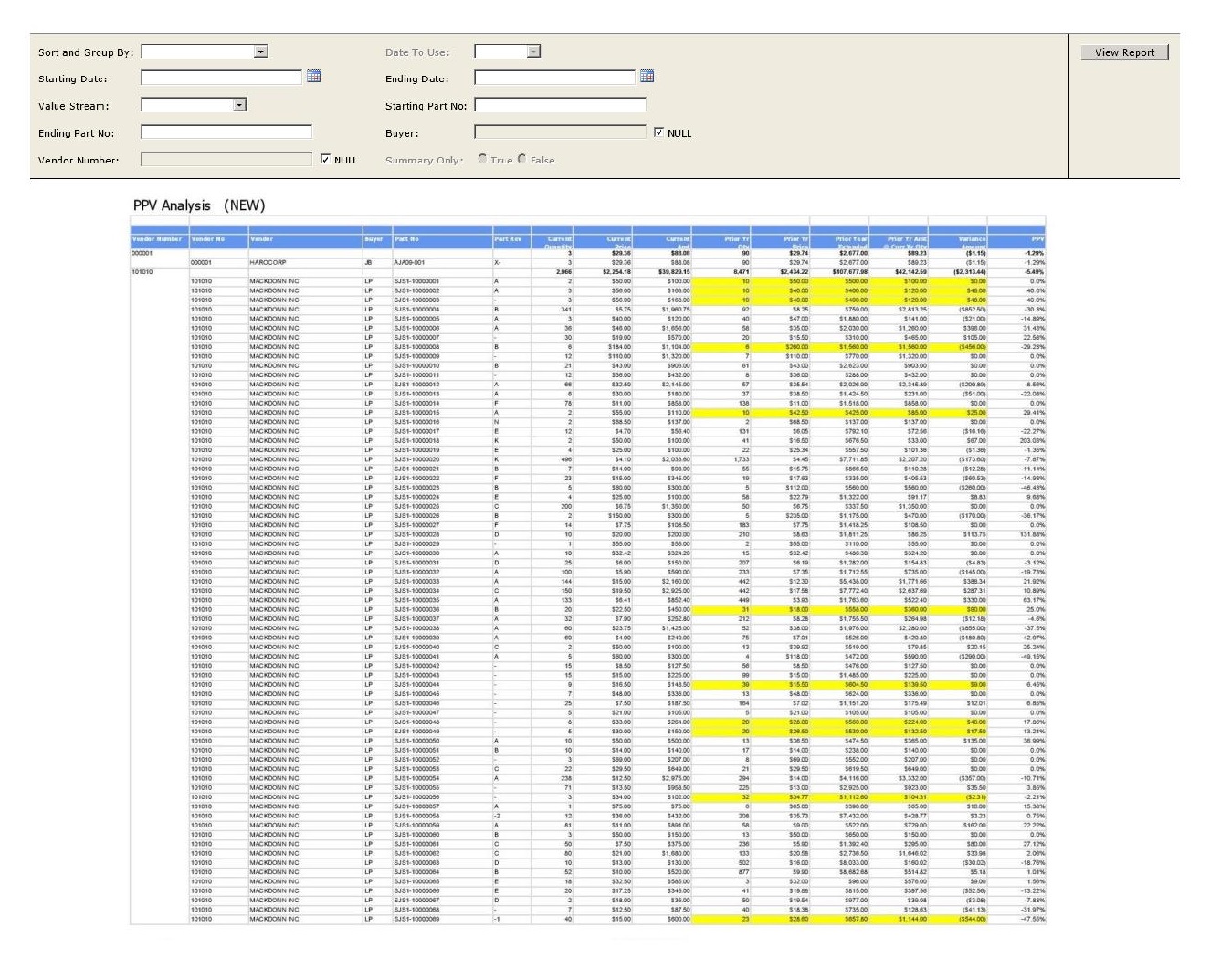Focus the Starting Date input field
The width and height of the screenshot is (1221, 980).
coord(221,77)
